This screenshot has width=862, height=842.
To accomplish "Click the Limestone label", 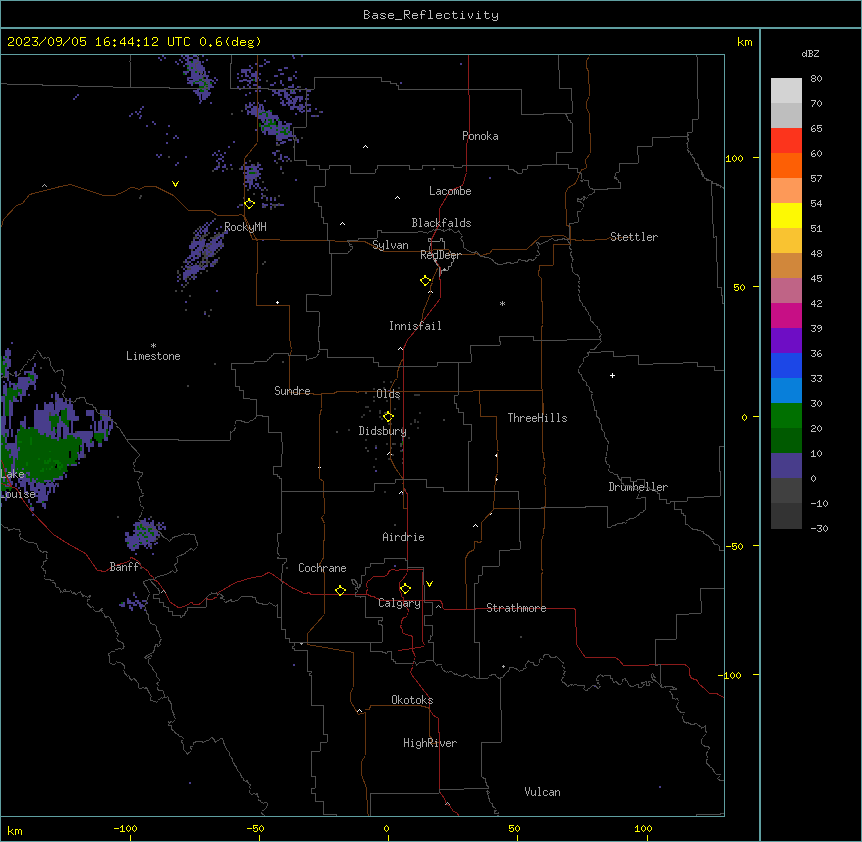I will click(x=153, y=356).
